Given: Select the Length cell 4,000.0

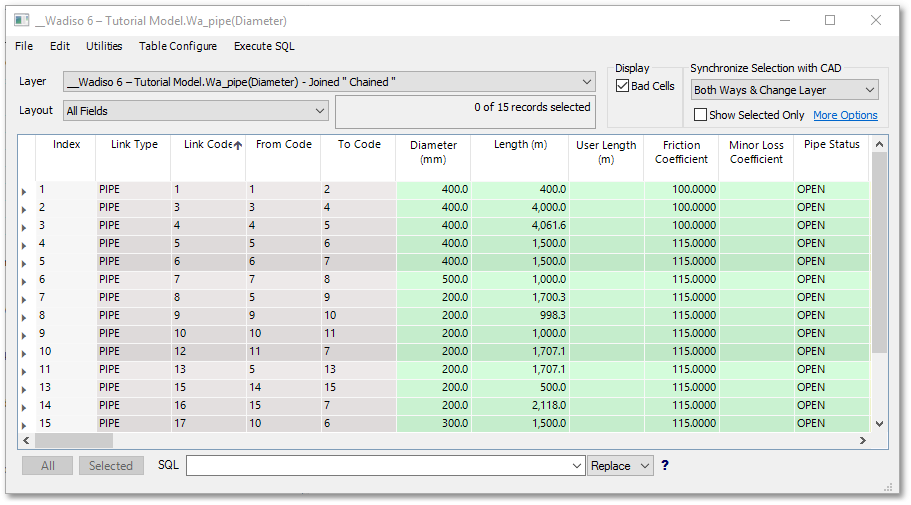Looking at the screenshot, I should (520, 207).
